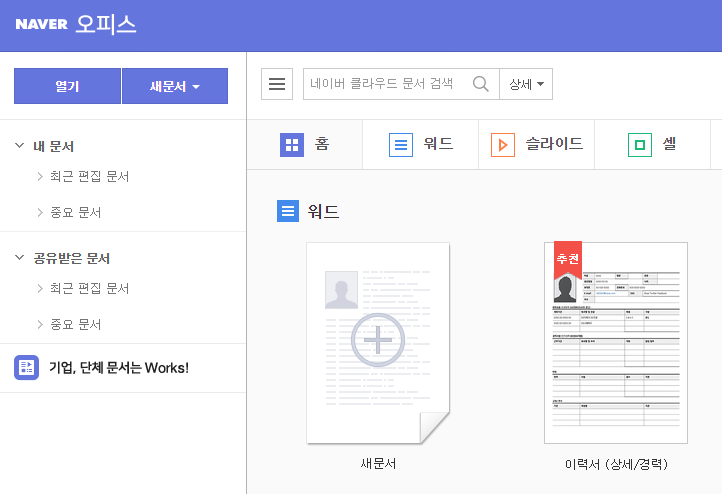This screenshot has height=494, width=722.
Task: Click the 열기 button
Action: (x=67, y=86)
